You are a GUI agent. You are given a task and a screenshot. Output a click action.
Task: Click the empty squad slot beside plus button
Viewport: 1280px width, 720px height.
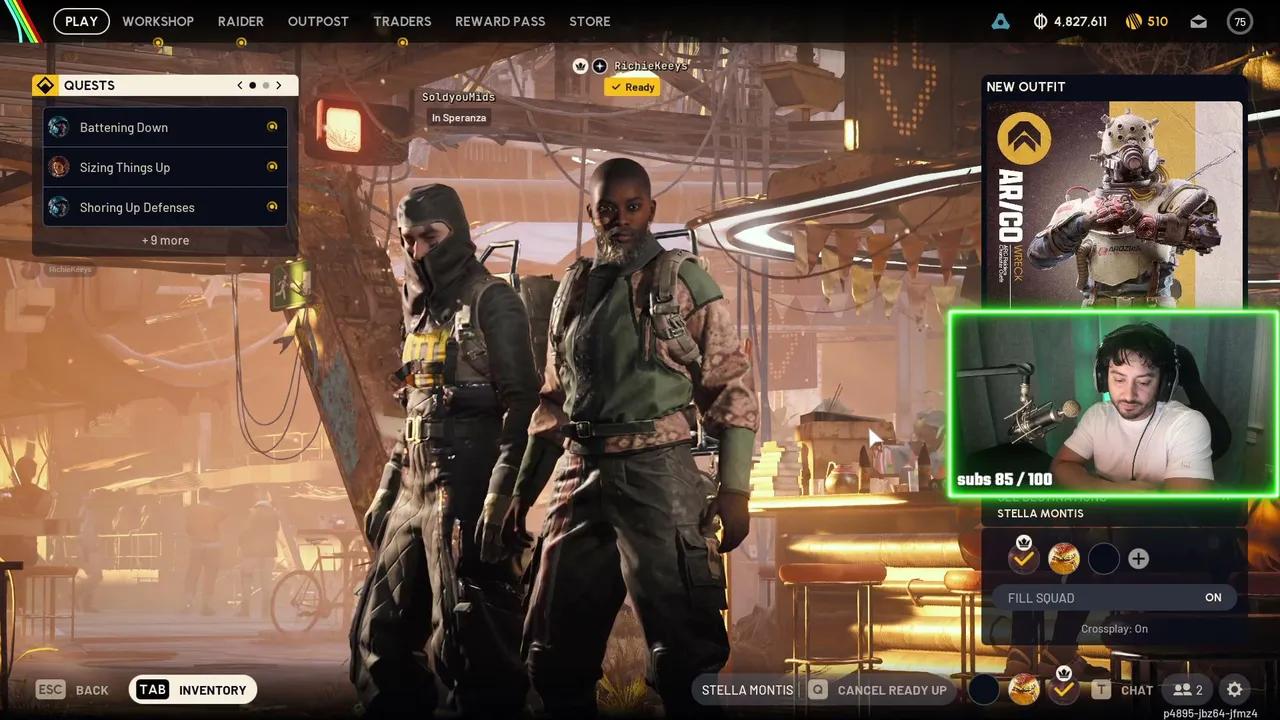coord(1103,559)
